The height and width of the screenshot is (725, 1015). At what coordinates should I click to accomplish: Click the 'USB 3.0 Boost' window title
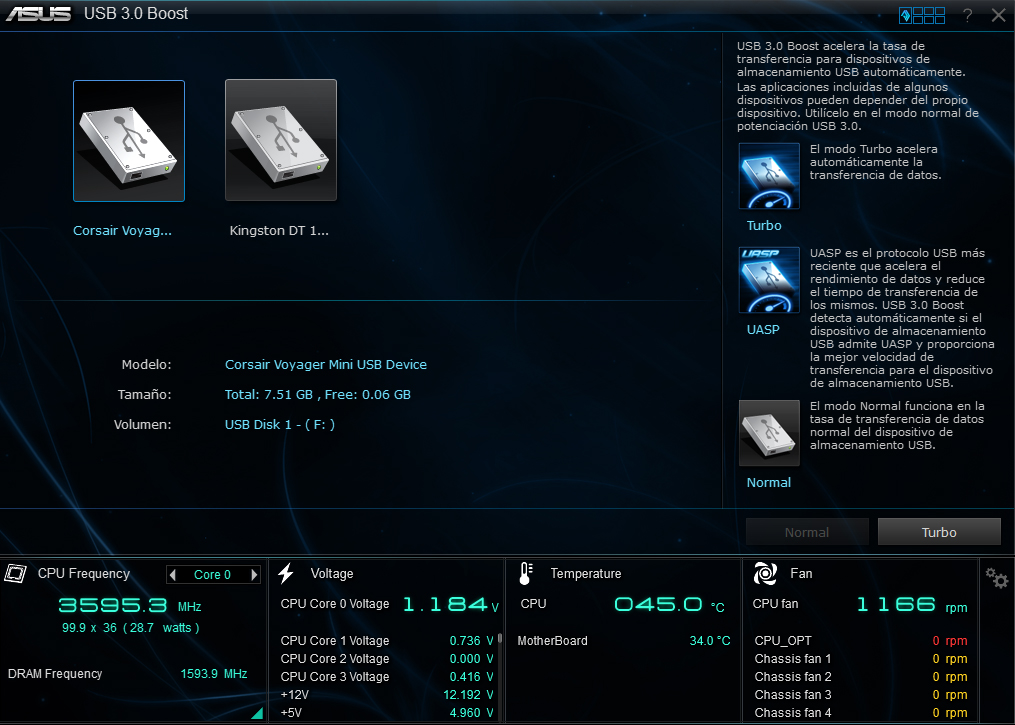(136, 14)
